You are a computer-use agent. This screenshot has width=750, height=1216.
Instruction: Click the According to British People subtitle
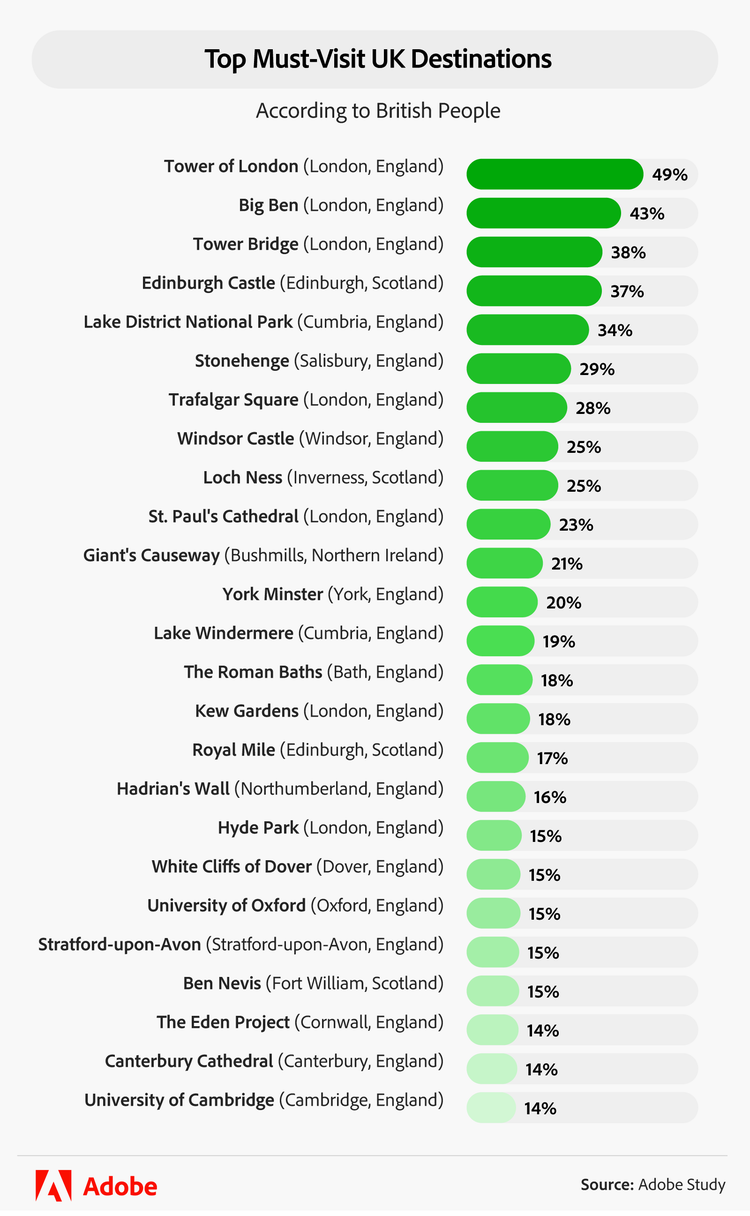tap(378, 110)
